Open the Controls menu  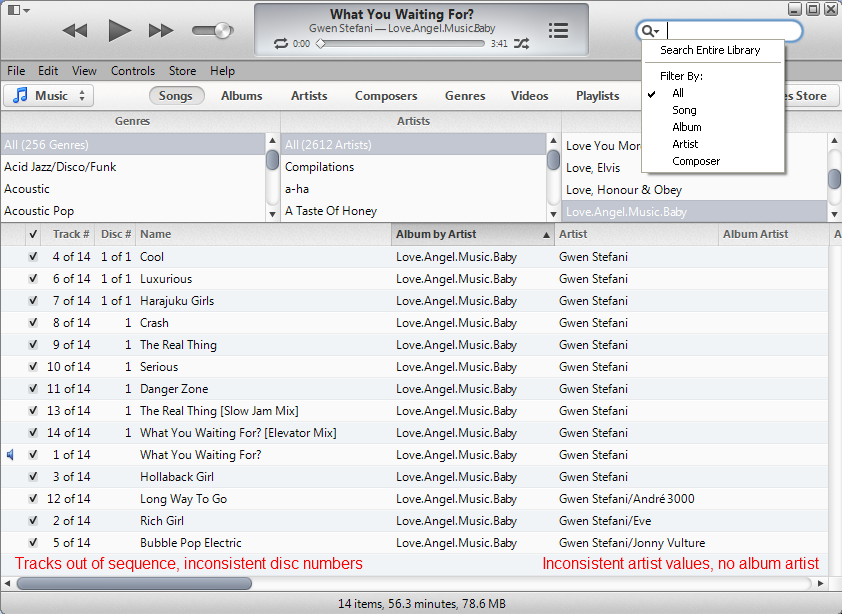tap(133, 71)
